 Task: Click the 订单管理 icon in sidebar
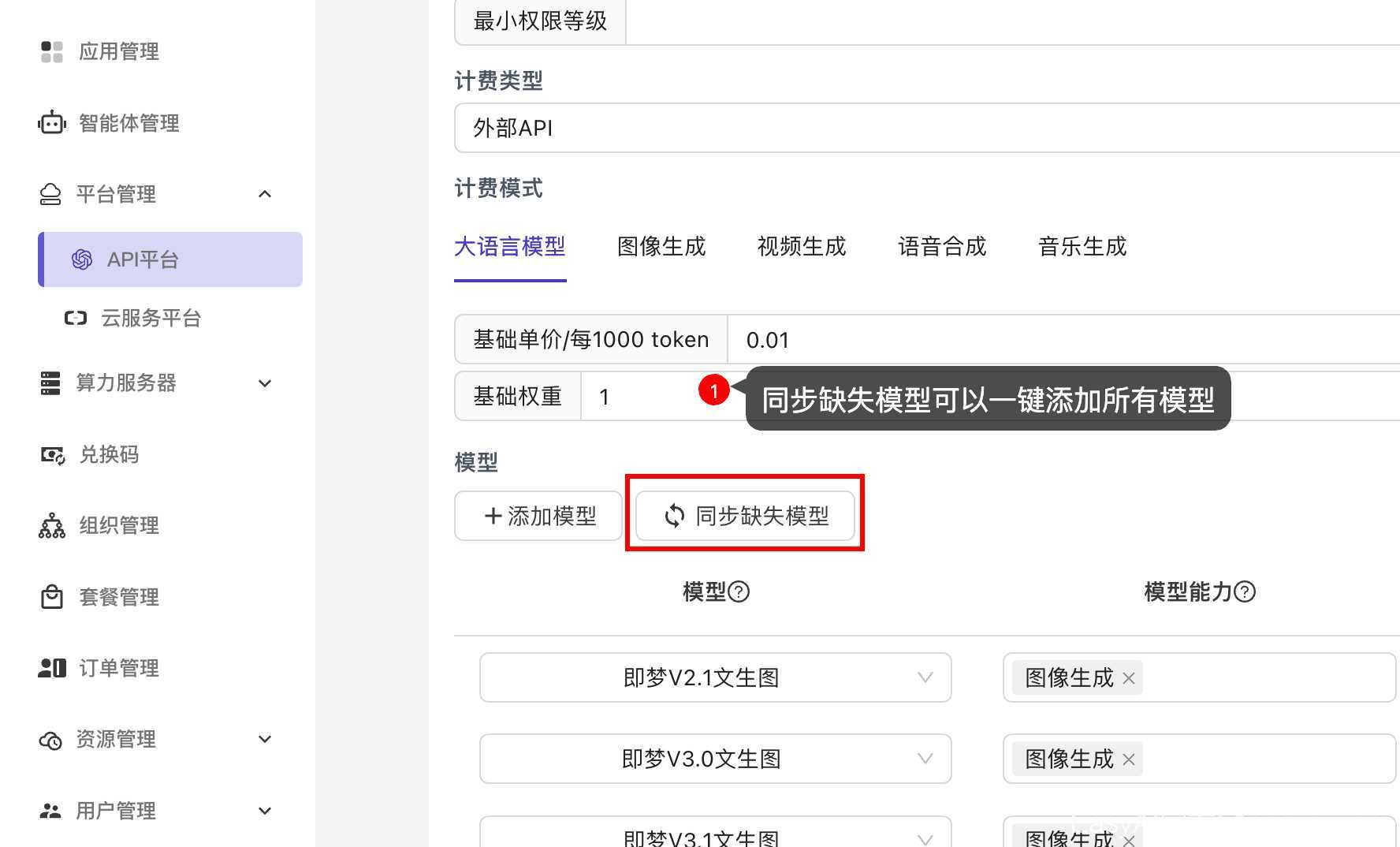(x=52, y=668)
